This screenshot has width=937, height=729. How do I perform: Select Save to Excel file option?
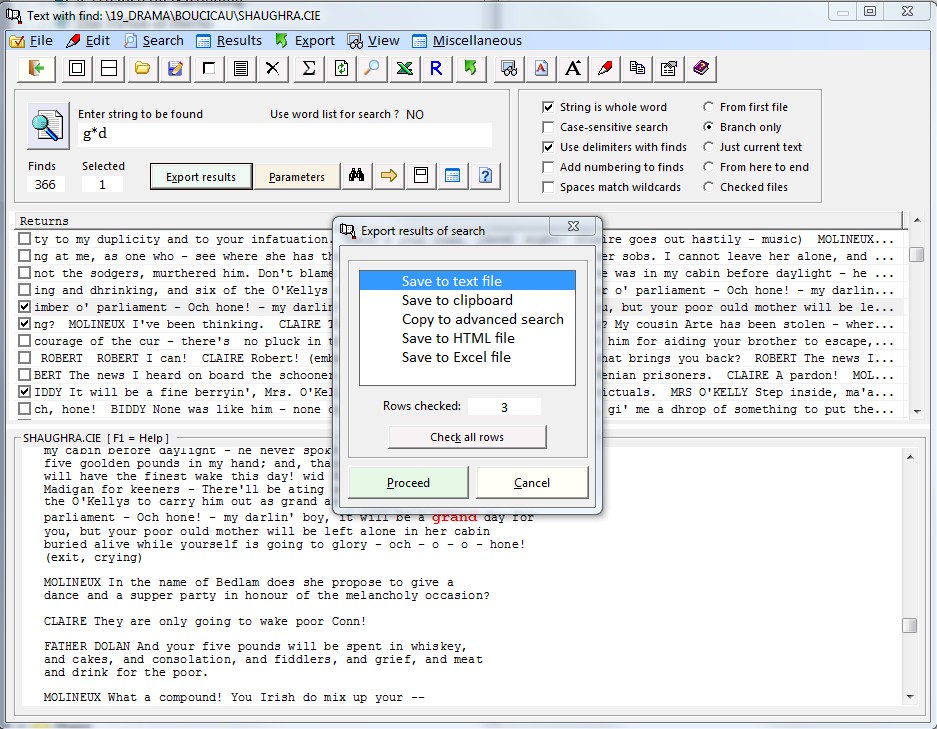456,357
